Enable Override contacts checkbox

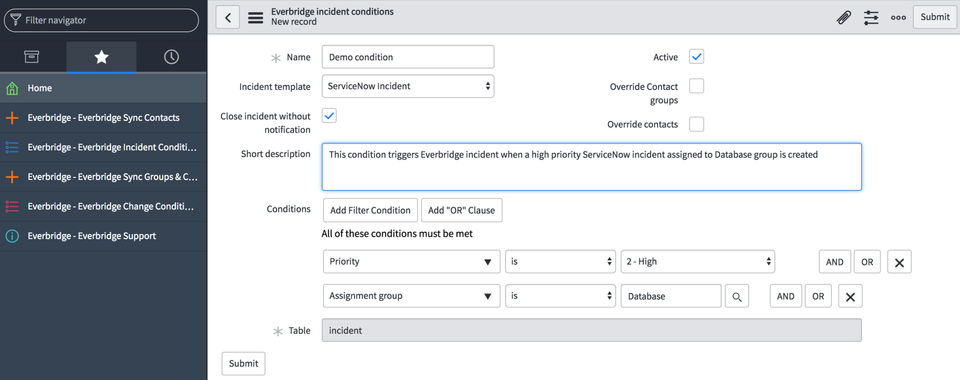(697, 124)
